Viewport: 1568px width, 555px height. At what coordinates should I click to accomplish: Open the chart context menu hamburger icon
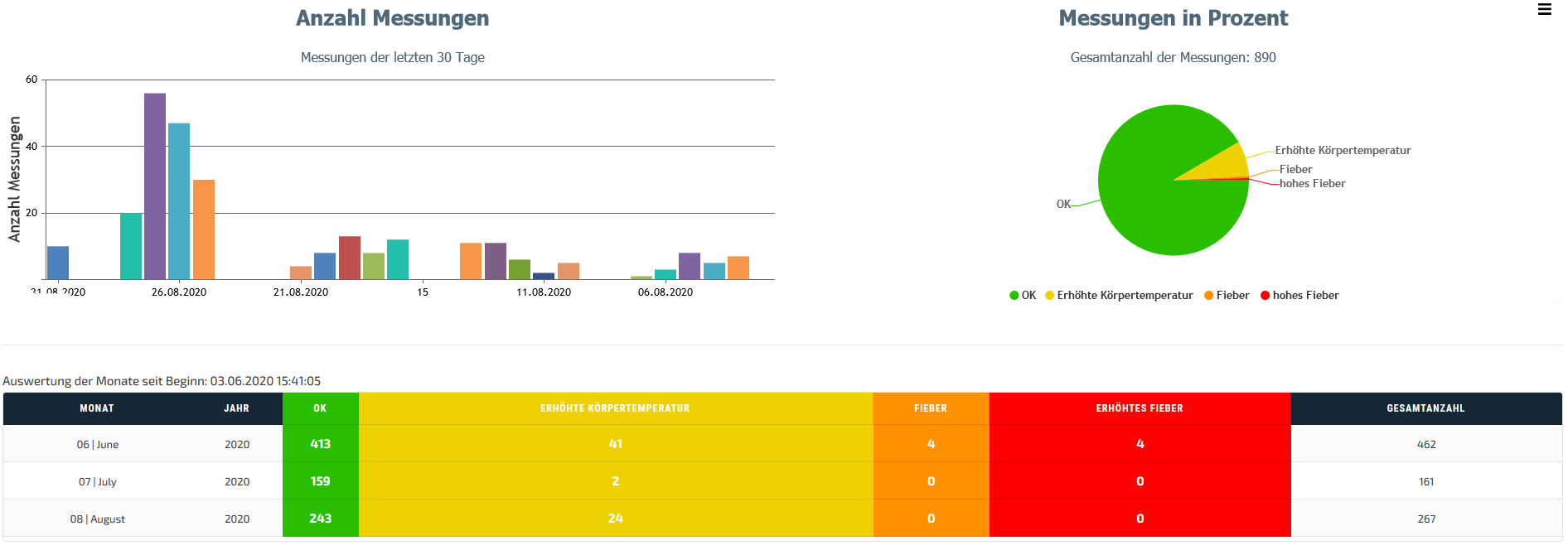(1544, 10)
